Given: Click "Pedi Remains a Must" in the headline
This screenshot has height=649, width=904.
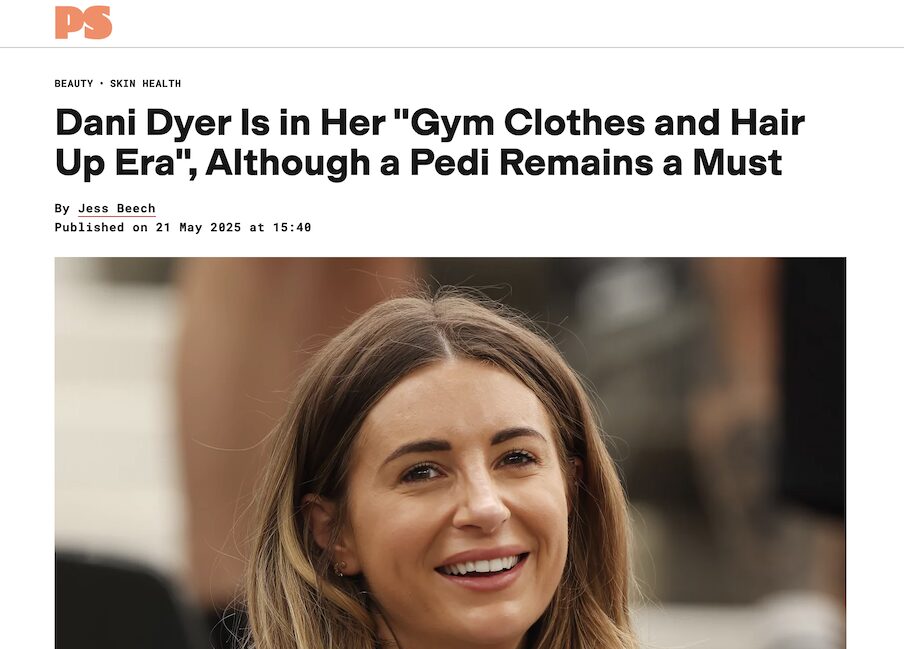Looking at the screenshot, I should 596,163.
